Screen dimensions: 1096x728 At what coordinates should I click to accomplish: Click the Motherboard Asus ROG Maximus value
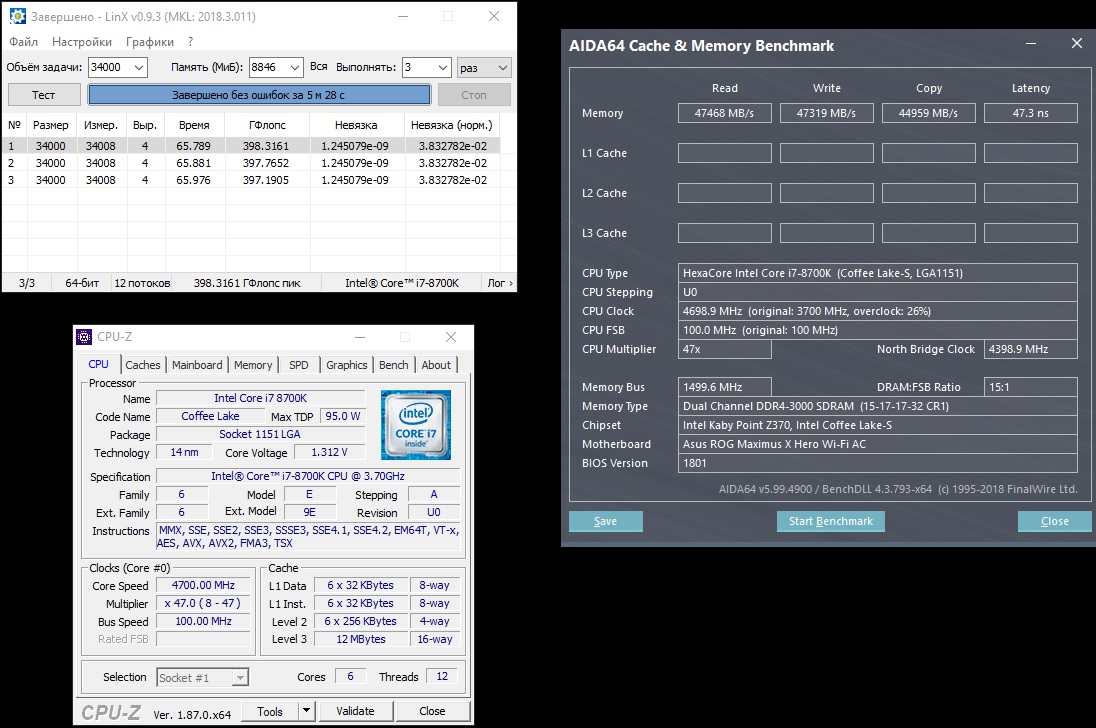878,444
